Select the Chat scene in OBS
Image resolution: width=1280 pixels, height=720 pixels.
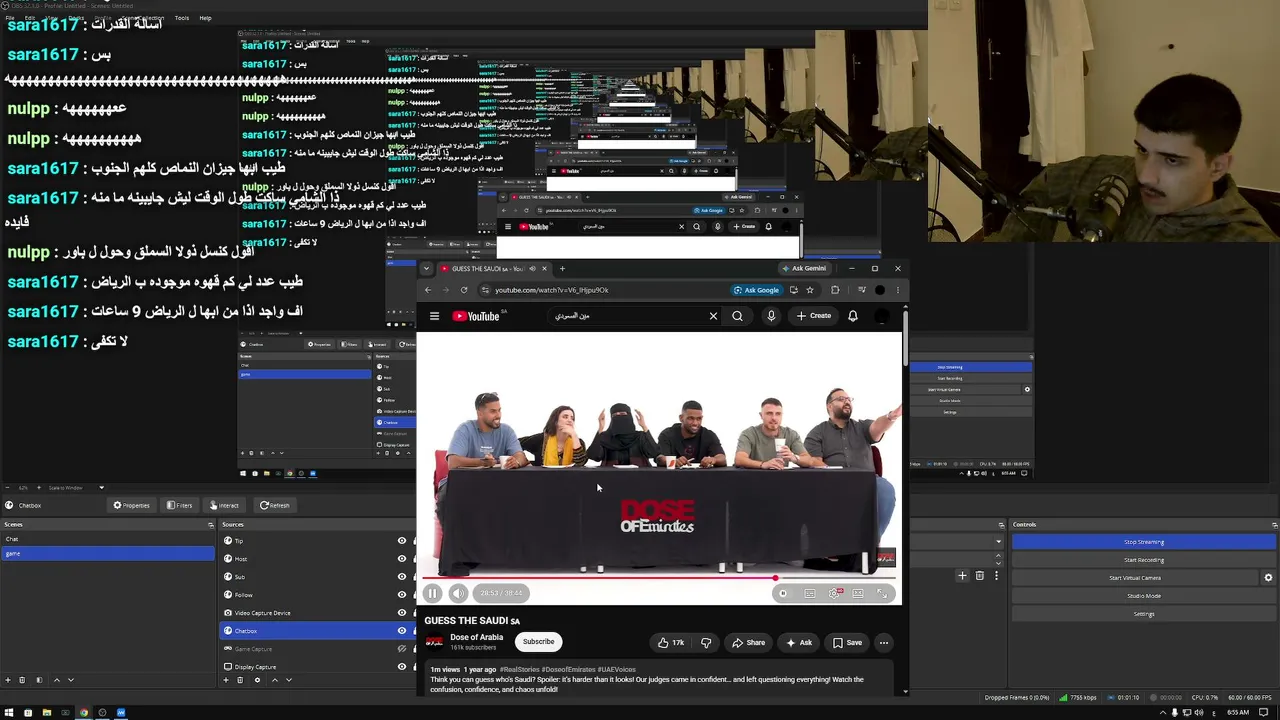pos(108,540)
